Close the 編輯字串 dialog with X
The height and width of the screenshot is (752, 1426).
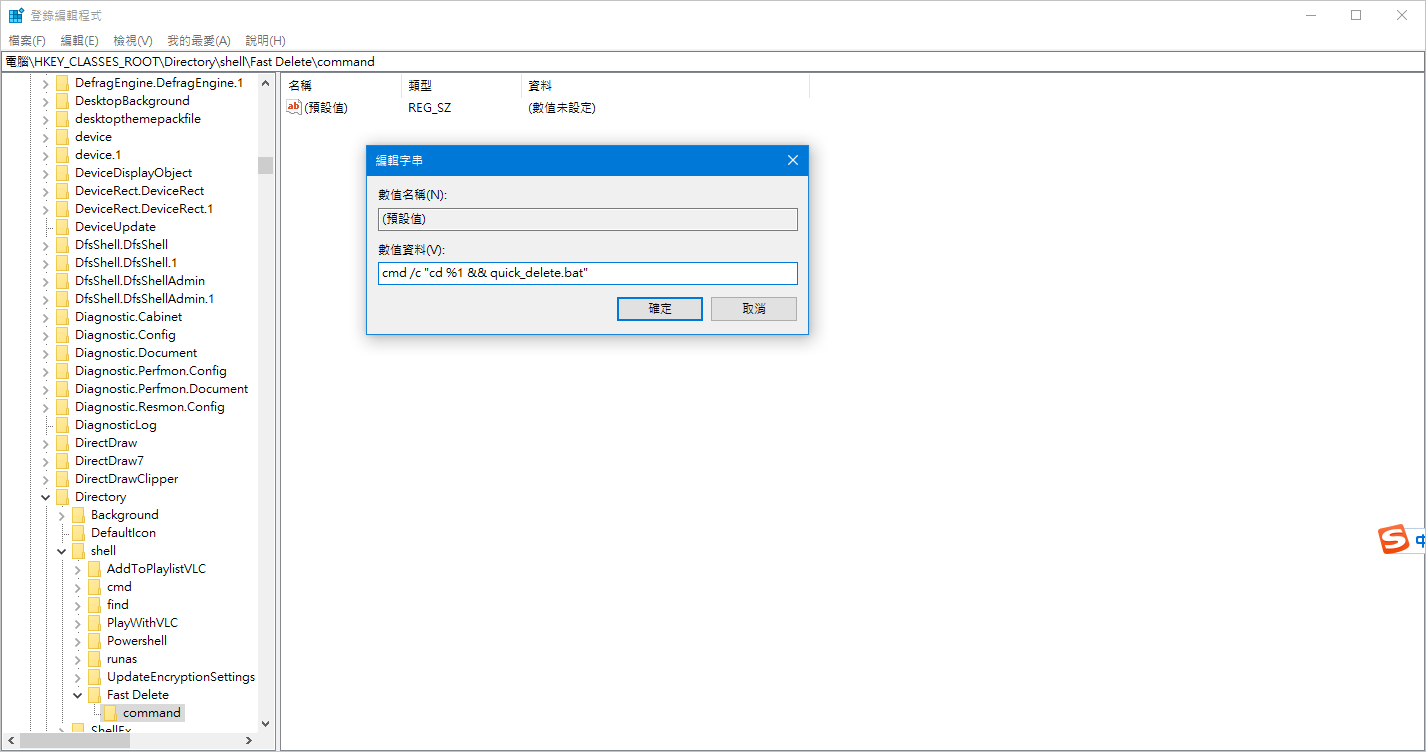tap(792, 160)
